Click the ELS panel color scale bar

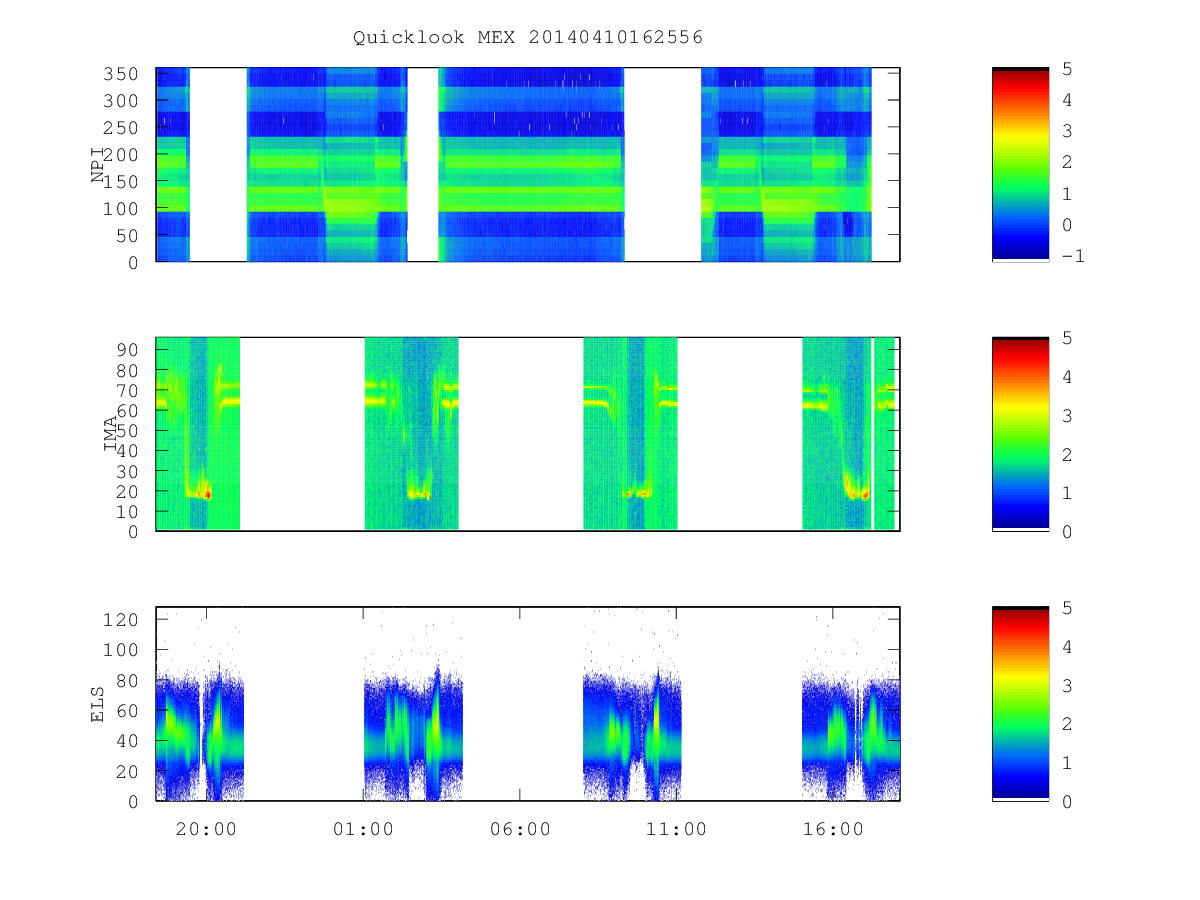point(1020,703)
